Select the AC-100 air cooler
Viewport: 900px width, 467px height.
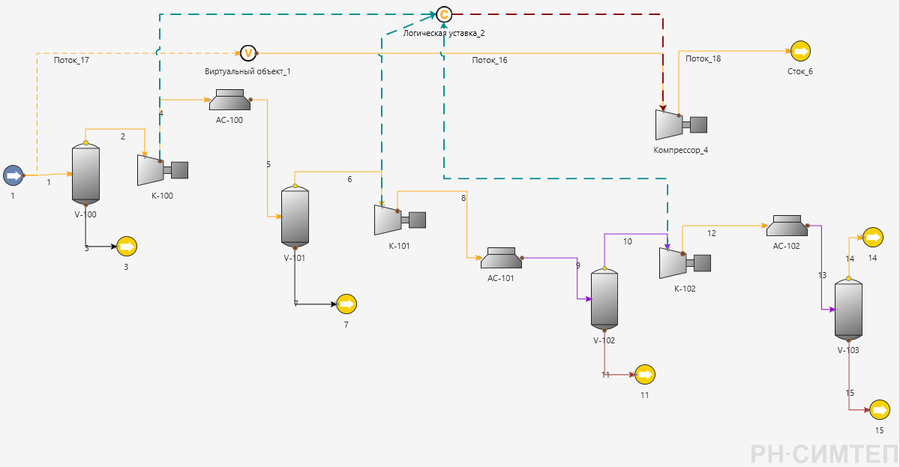230,99
